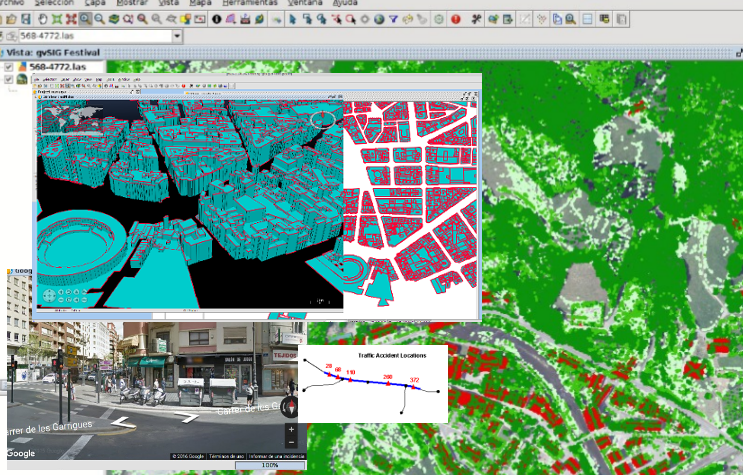Image resolution: width=743 pixels, height=475 pixels.
Task: Click the Street View zoom out minus button
Action: [x=291, y=441]
